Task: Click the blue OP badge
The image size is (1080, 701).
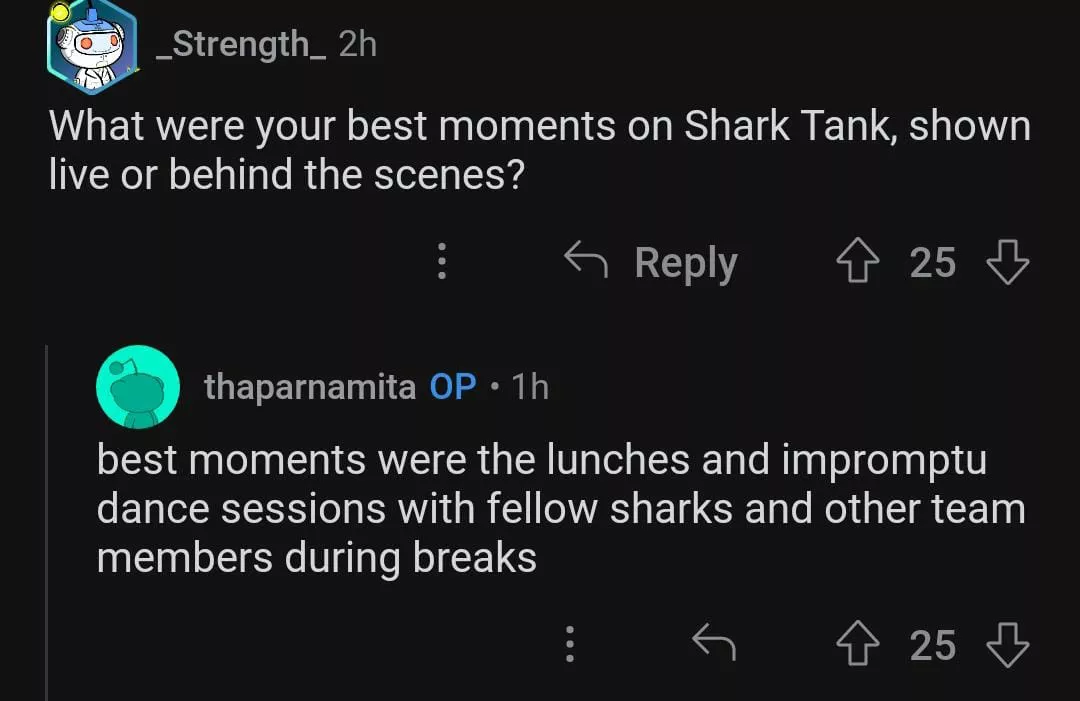Action: click(453, 387)
